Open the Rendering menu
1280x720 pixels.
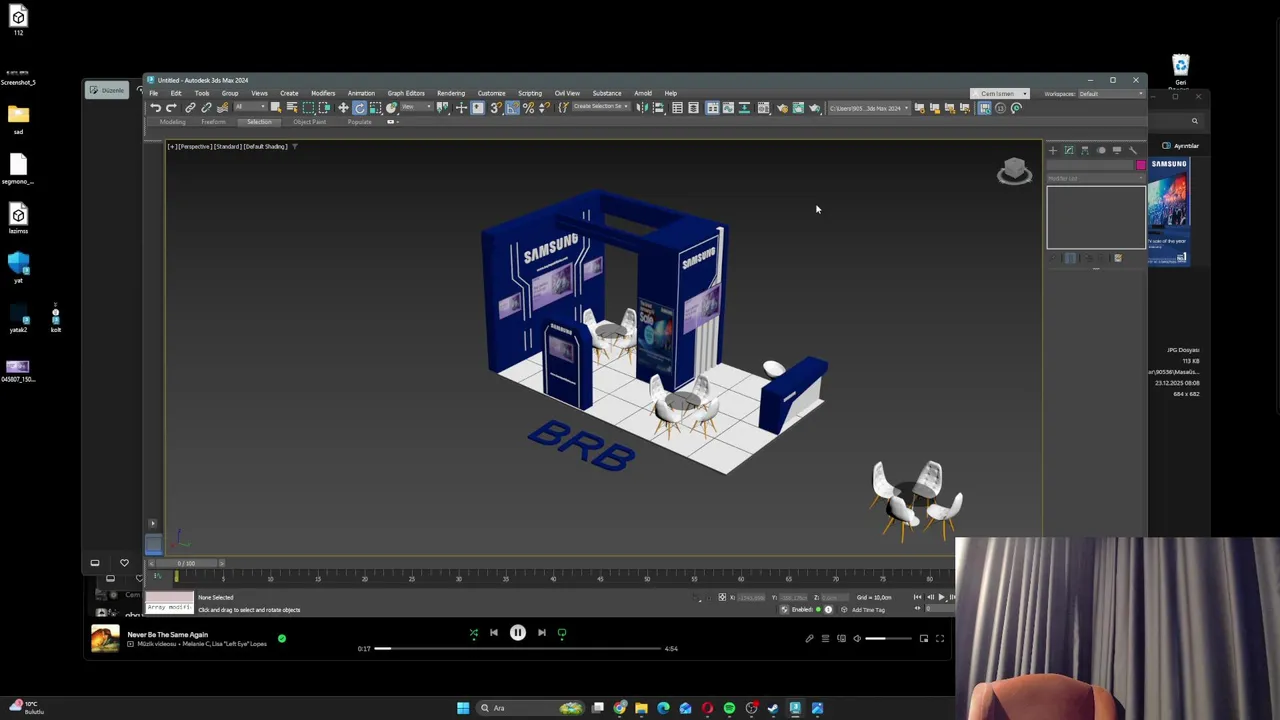pyautogui.click(x=451, y=94)
